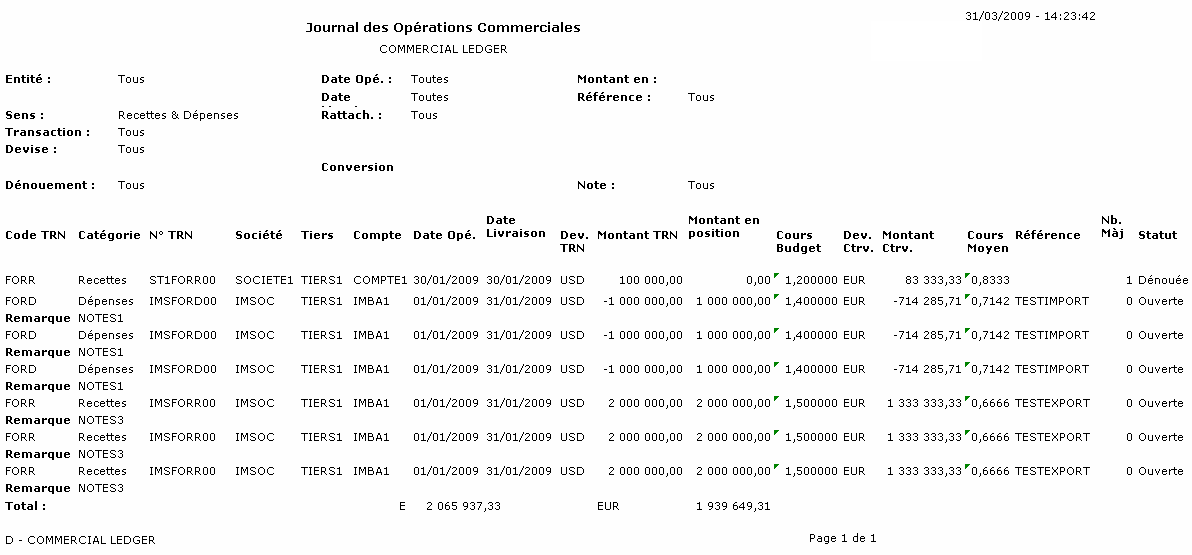
Task: Click the total value 2 065 937,33
Action: tap(463, 506)
